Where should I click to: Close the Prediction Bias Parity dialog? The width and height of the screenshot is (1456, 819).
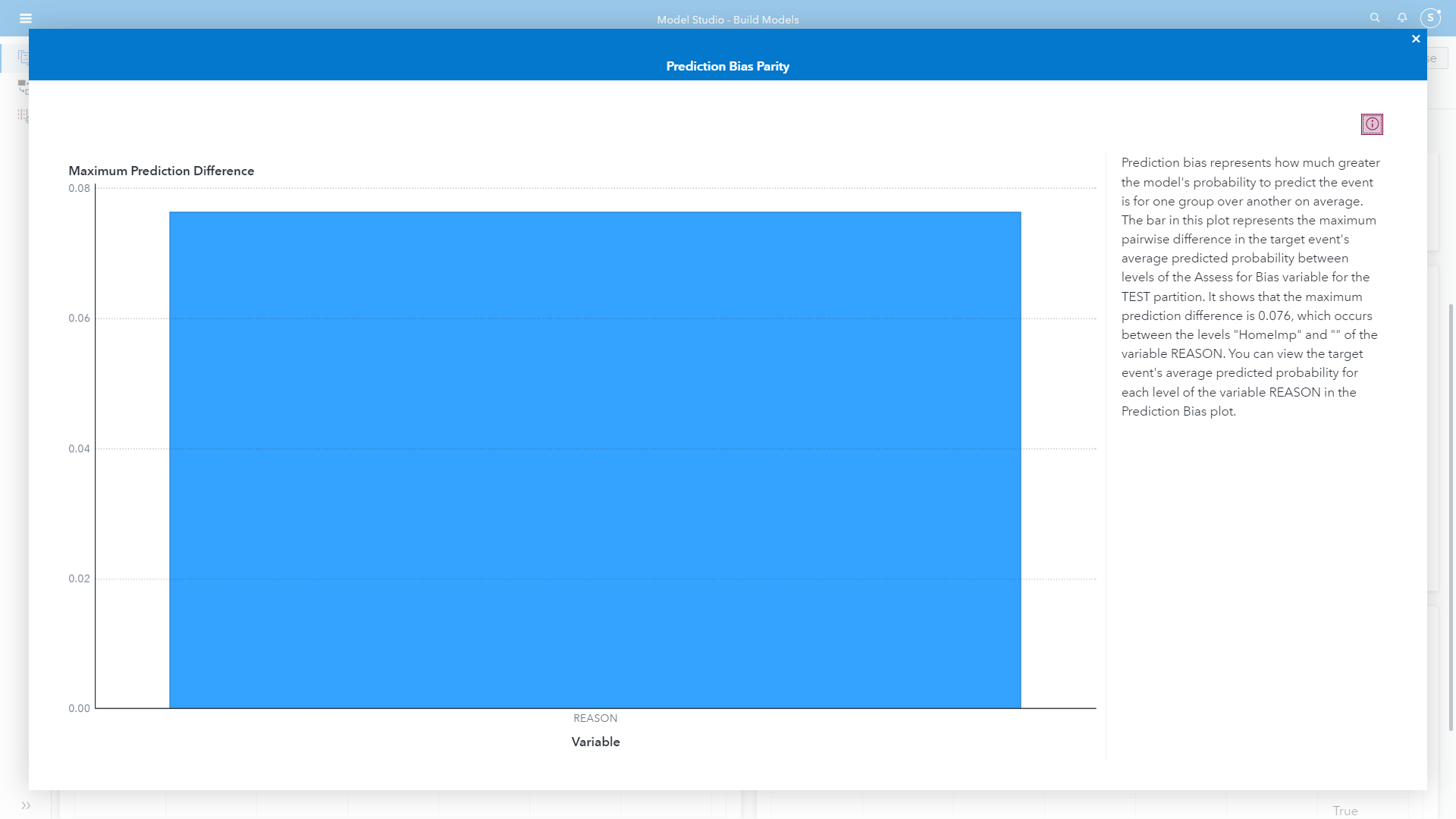1416,39
